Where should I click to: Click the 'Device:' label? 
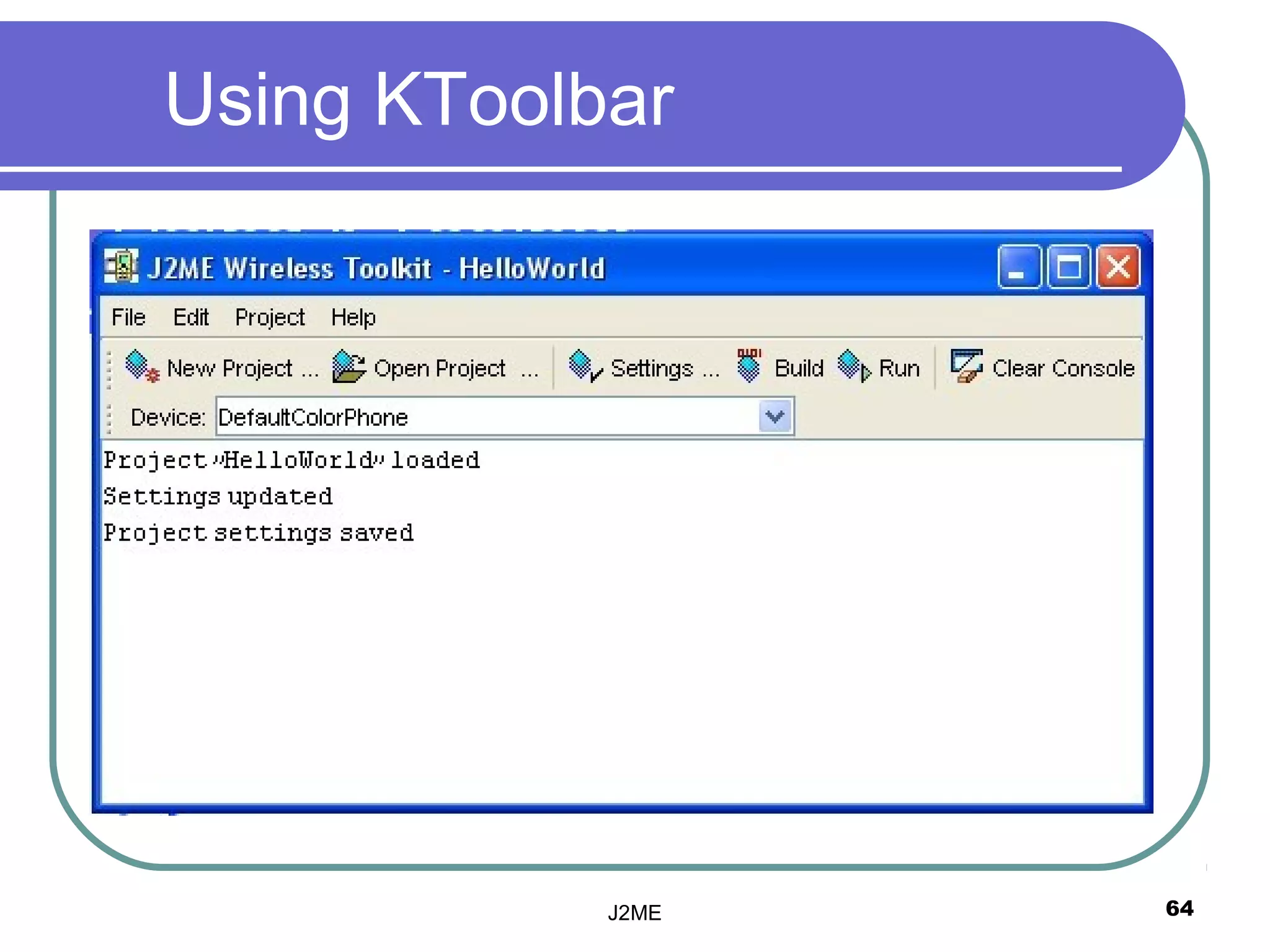(168, 417)
